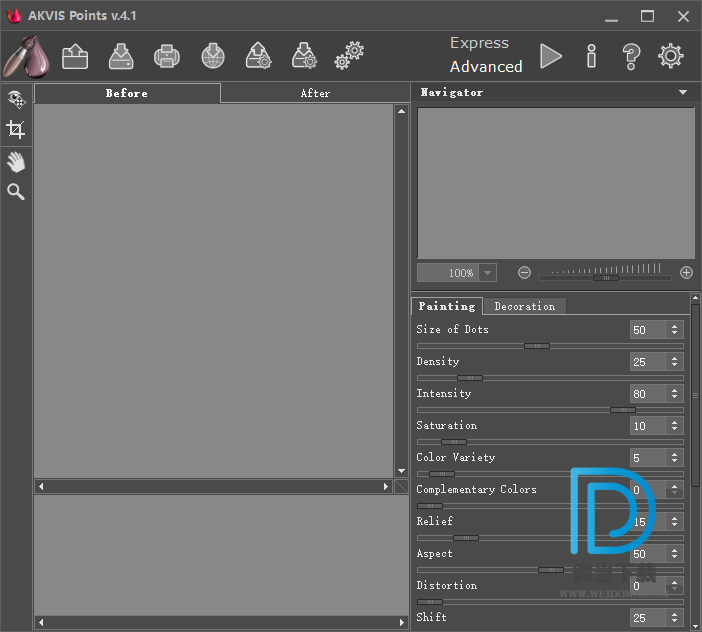Click the bottom panel left scroll arrow
Image resolution: width=702 pixels, height=632 pixels.
[x=41, y=622]
